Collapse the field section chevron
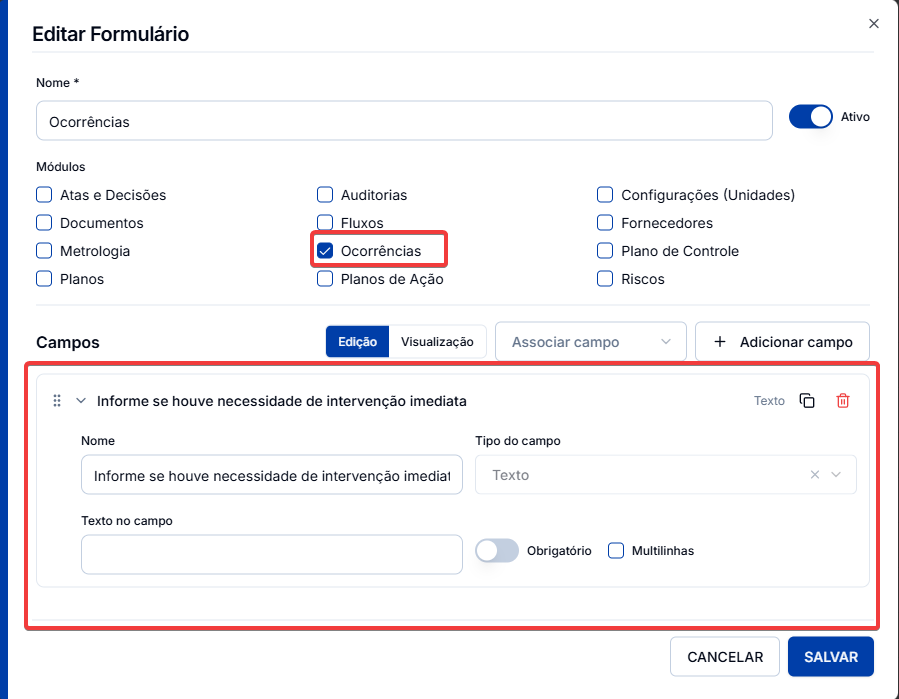The width and height of the screenshot is (899, 699). point(81,401)
